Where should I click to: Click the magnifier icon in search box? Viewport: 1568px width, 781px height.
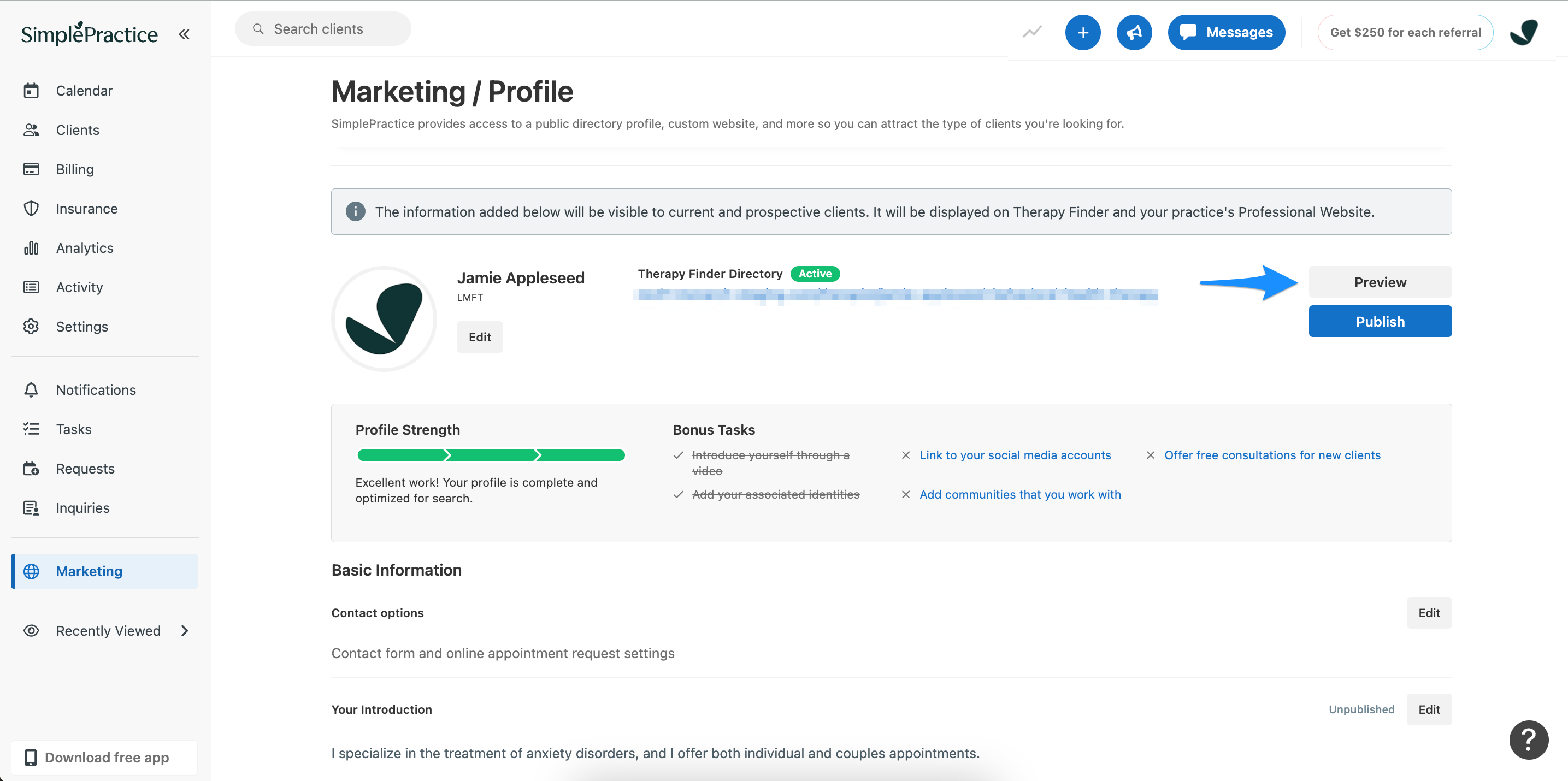tap(258, 28)
